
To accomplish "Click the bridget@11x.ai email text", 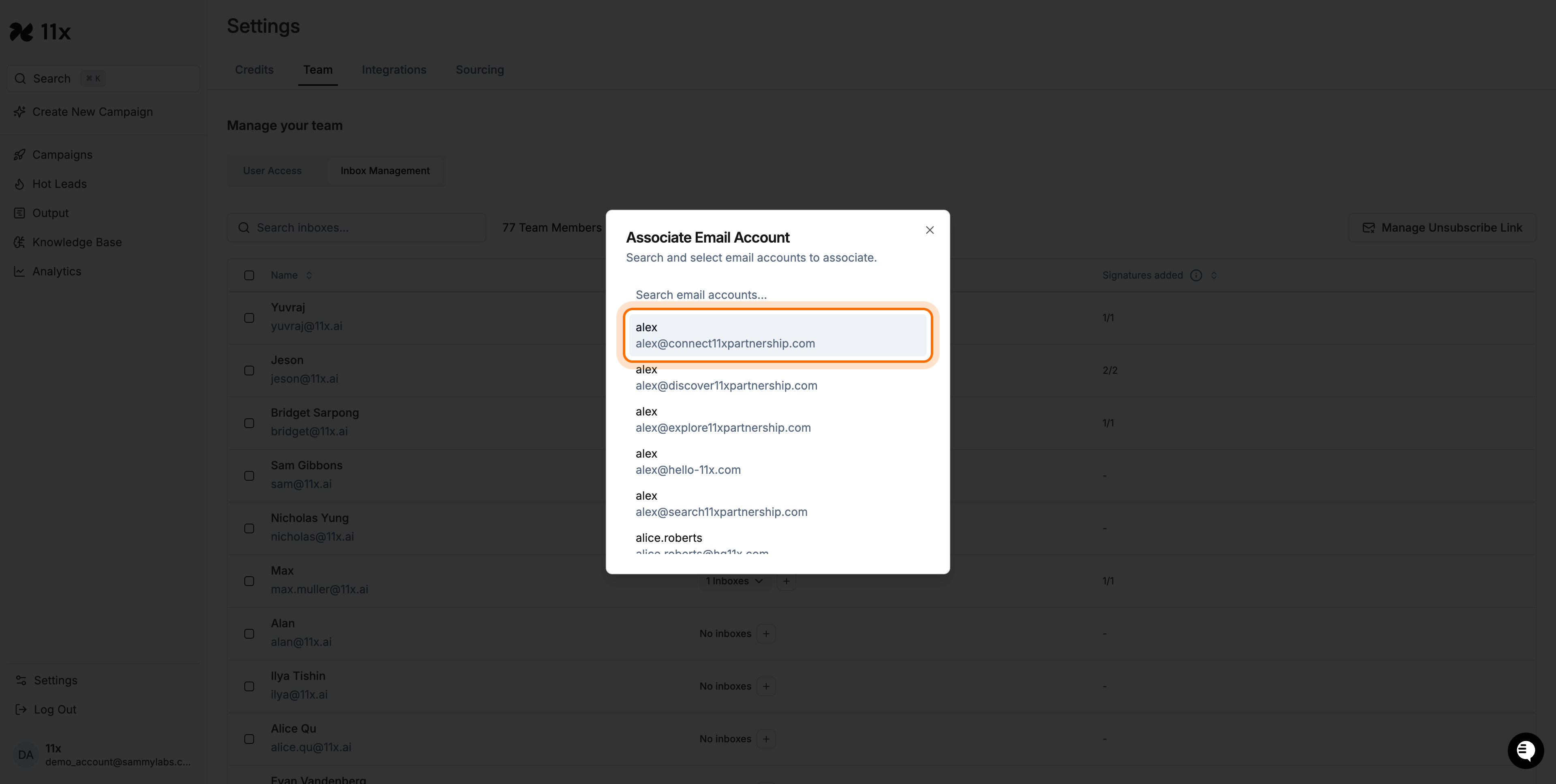I will point(309,432).
